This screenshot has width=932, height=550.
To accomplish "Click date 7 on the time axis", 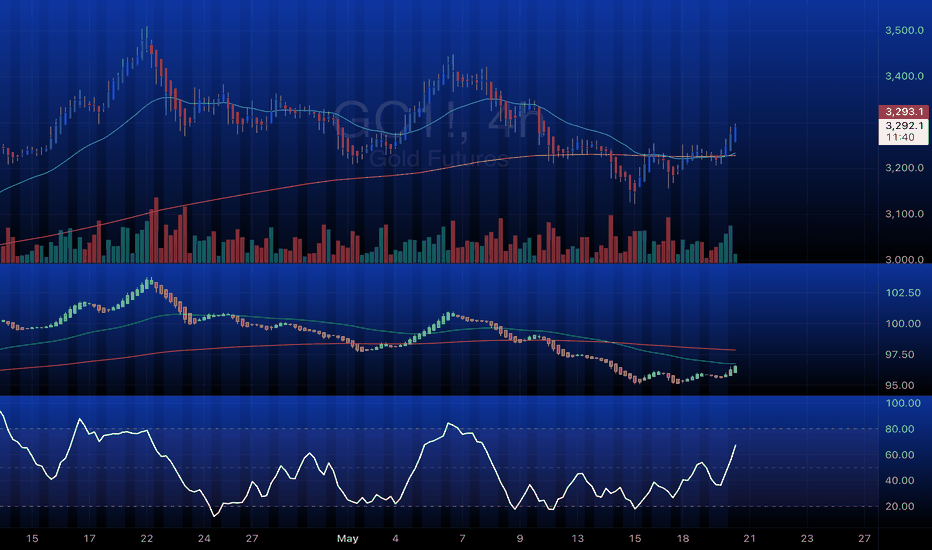I will pyautogui.click(x=462, y=539).
